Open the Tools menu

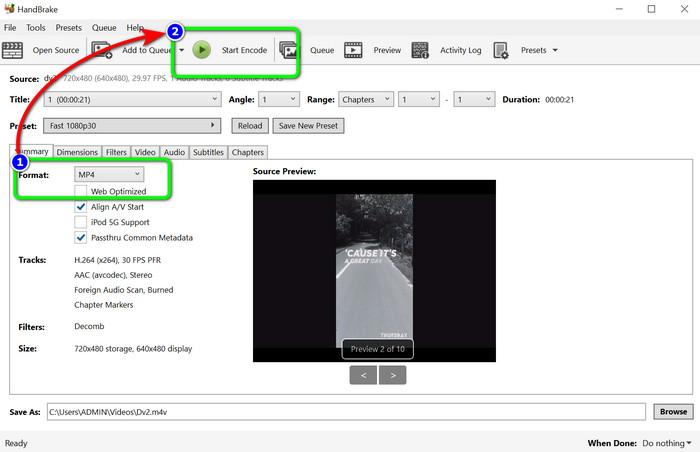point(36,28)
